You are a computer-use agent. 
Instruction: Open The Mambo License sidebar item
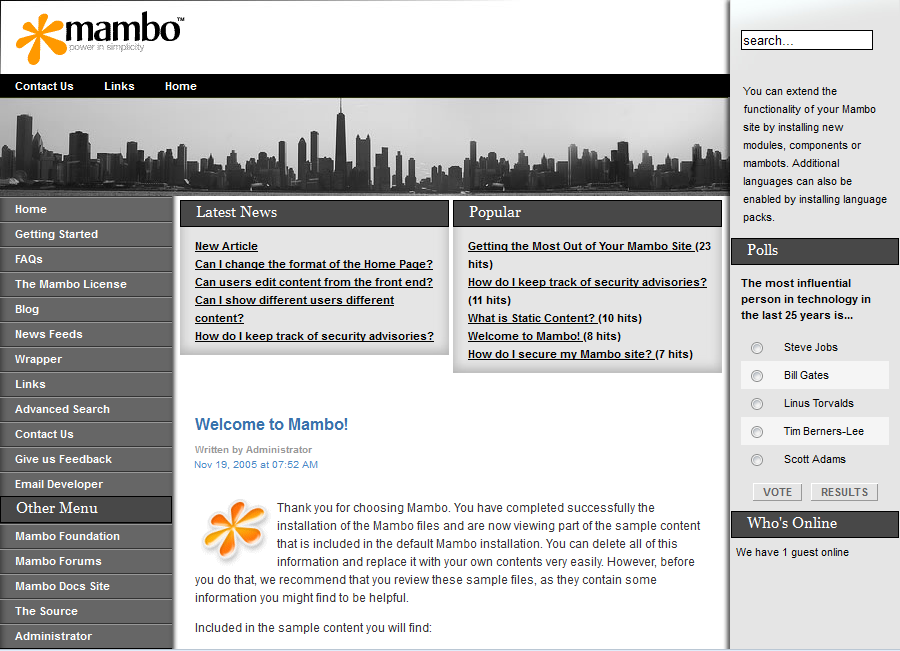coord(86,284)
